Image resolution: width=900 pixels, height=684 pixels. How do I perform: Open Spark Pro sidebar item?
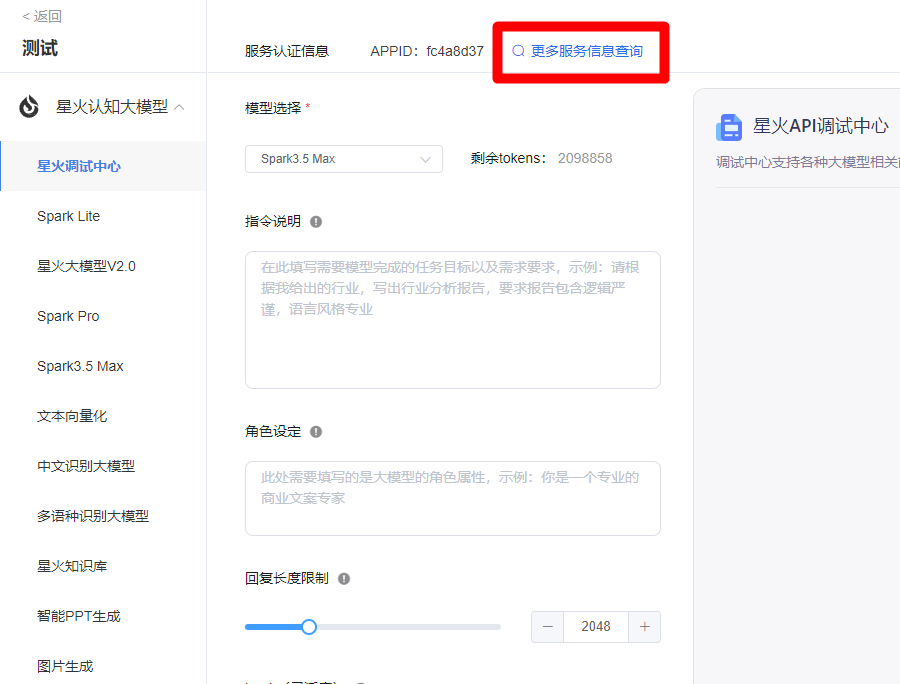[68, 316]
